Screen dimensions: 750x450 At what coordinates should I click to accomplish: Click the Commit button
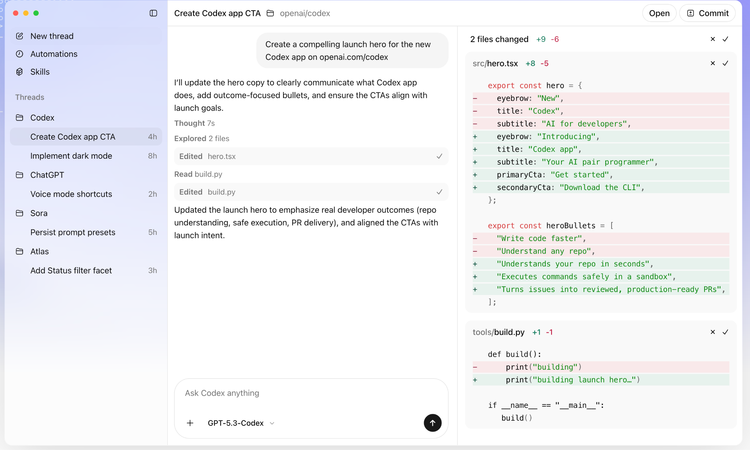[707, 13]
